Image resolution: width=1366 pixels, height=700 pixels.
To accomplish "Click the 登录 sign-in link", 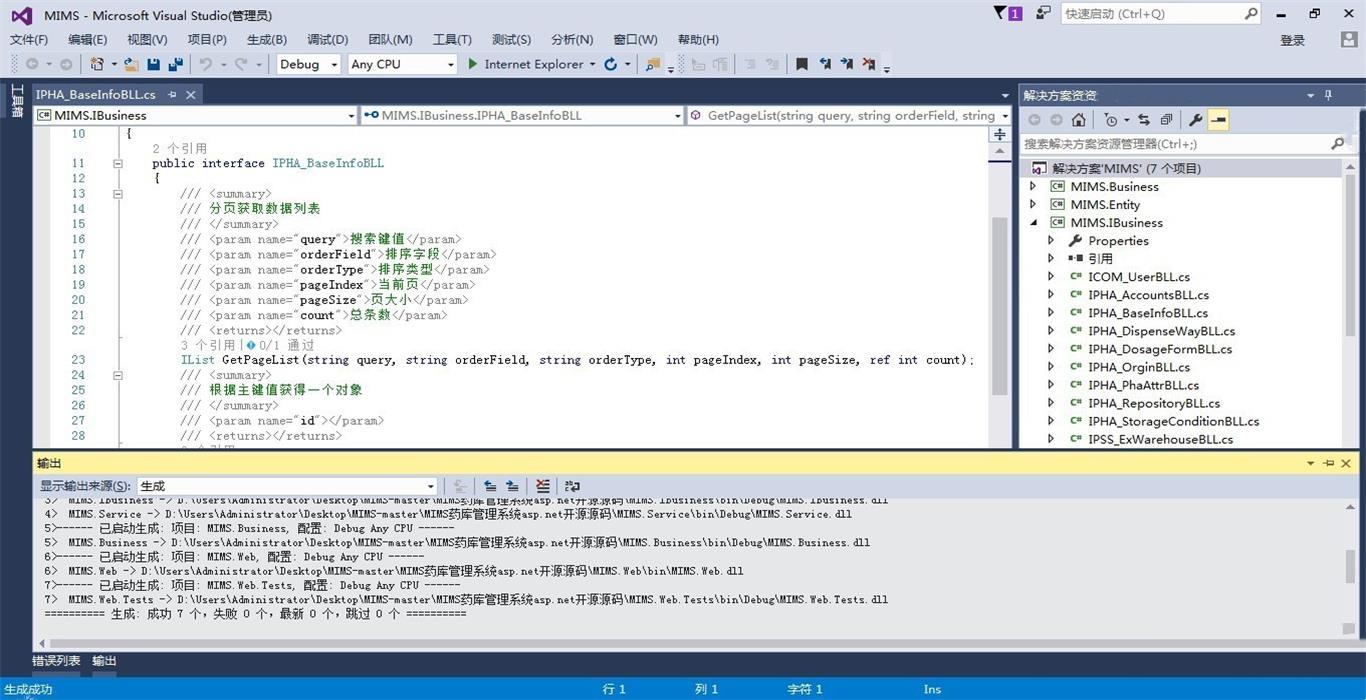I will [1293, 40].
